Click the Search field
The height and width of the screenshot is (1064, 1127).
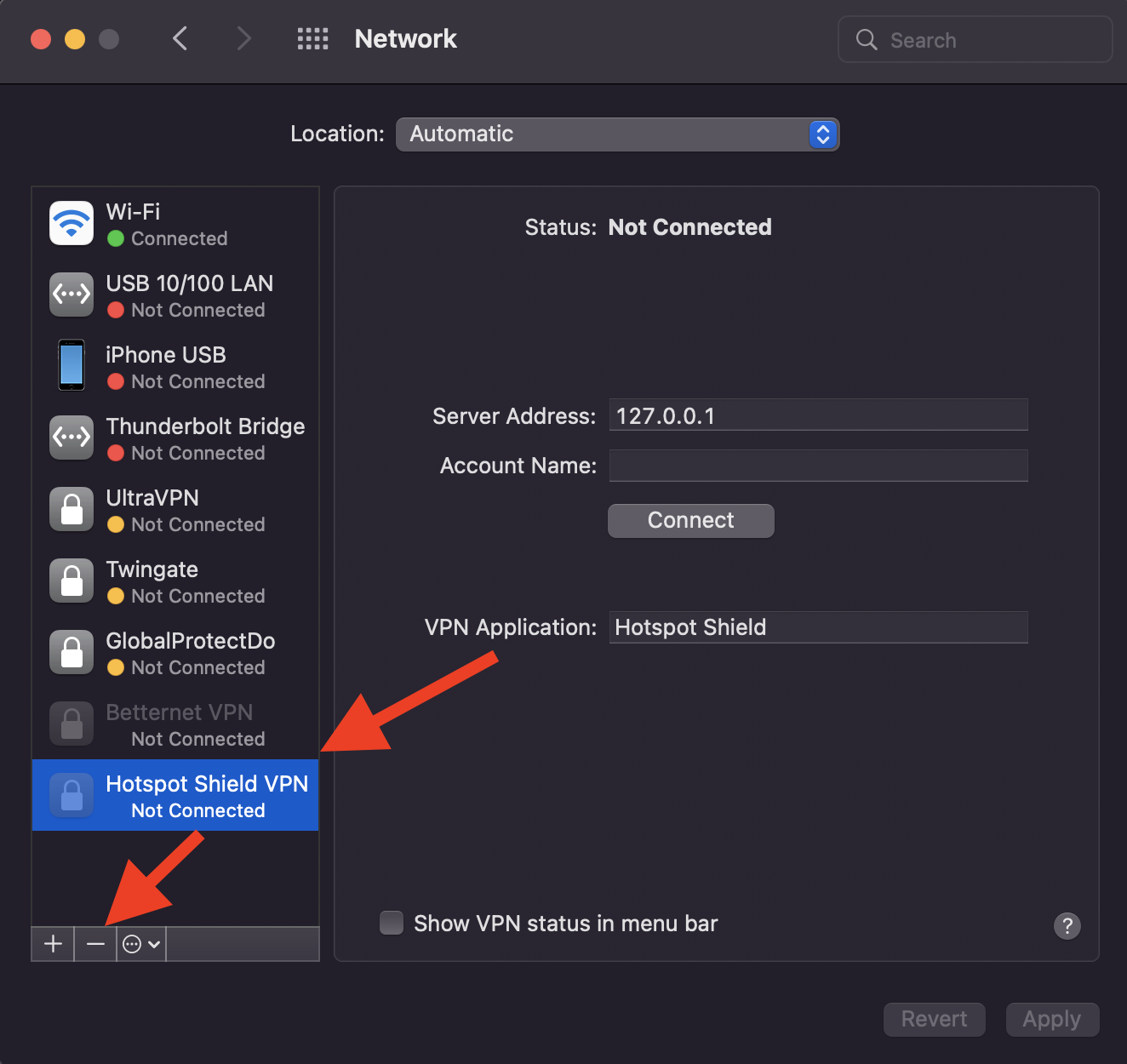click(975, 39)
